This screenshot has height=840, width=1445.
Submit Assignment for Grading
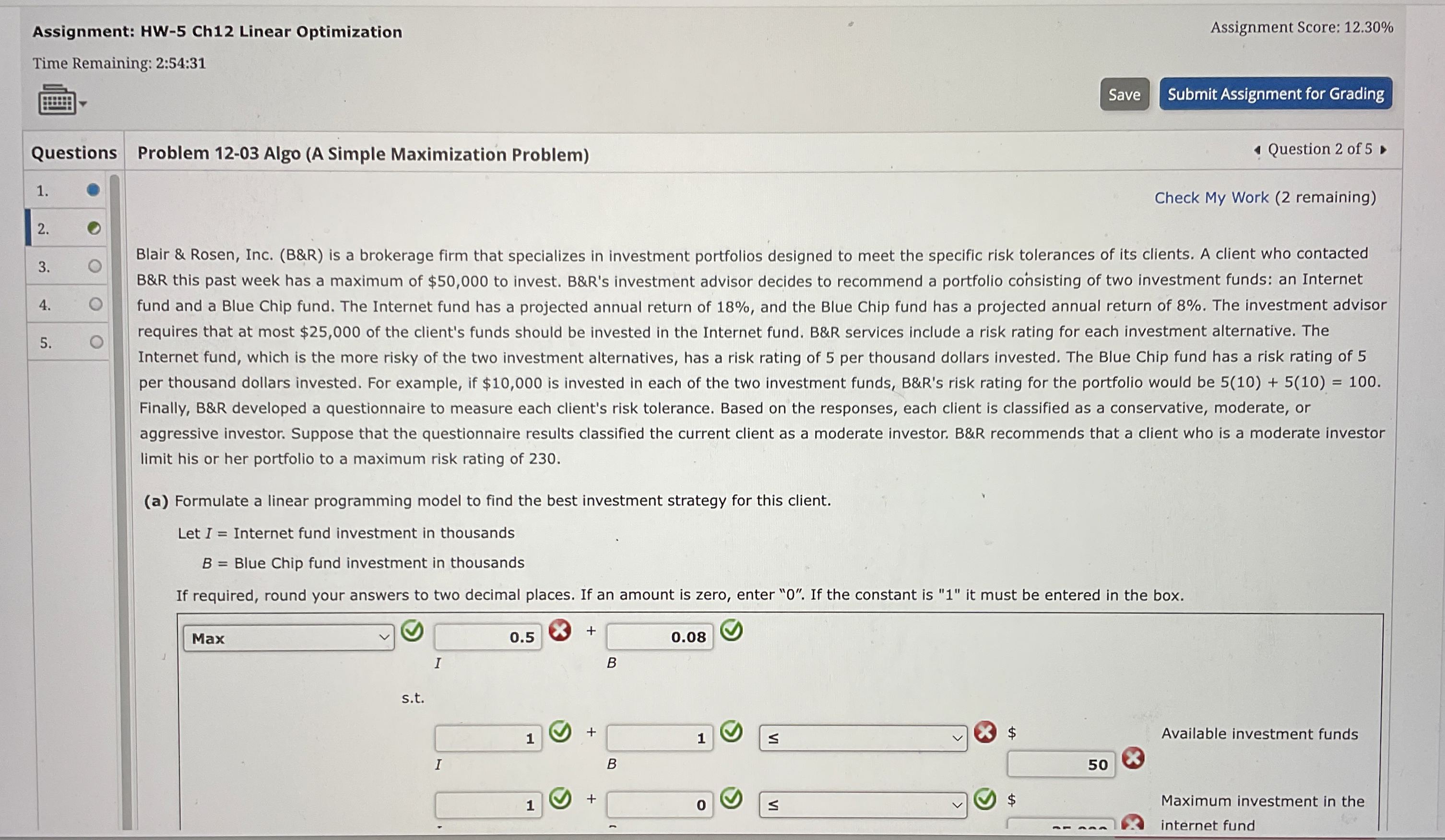[1275, 94]
